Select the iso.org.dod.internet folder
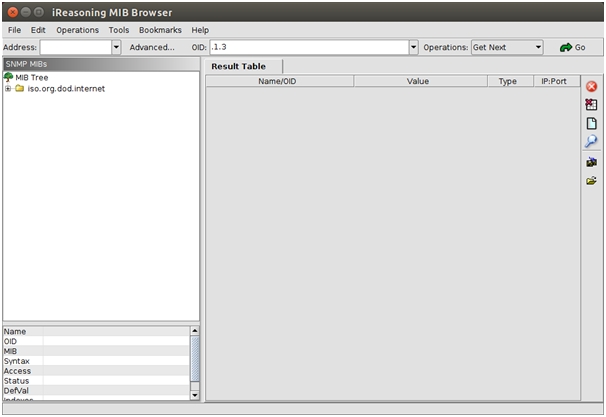The height and width of the screenshot is (417, 606). click(66, 89)
